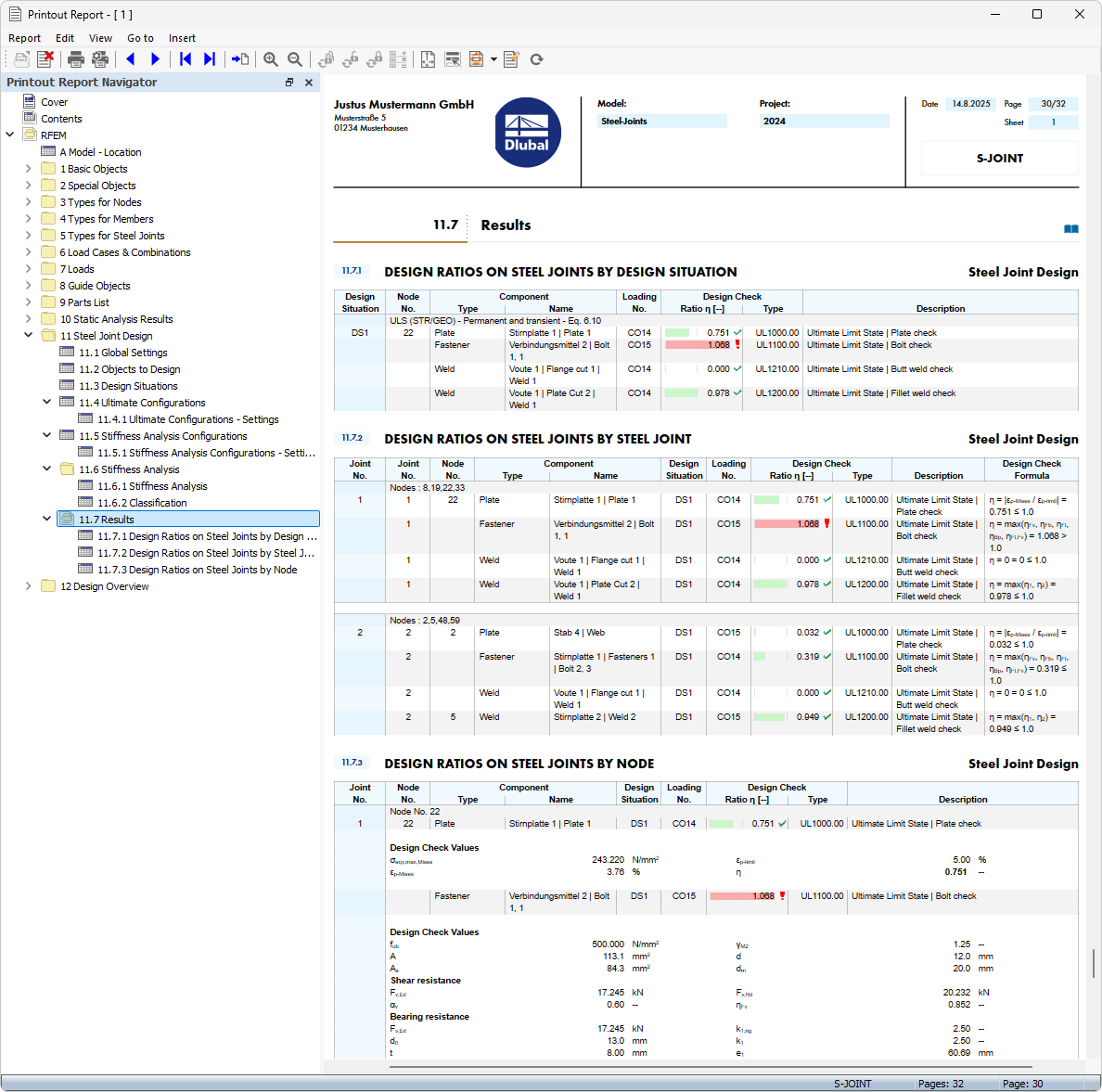This screenshot has width=1102, height=1092.
Task: Open the Insert menu
Action: (182, 38)
